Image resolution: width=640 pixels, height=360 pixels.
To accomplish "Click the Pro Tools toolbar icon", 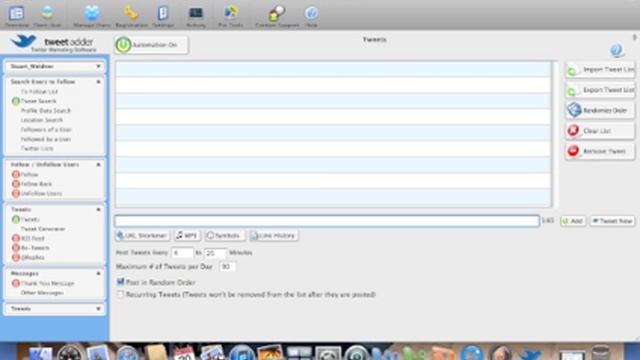I will point(231,15).
